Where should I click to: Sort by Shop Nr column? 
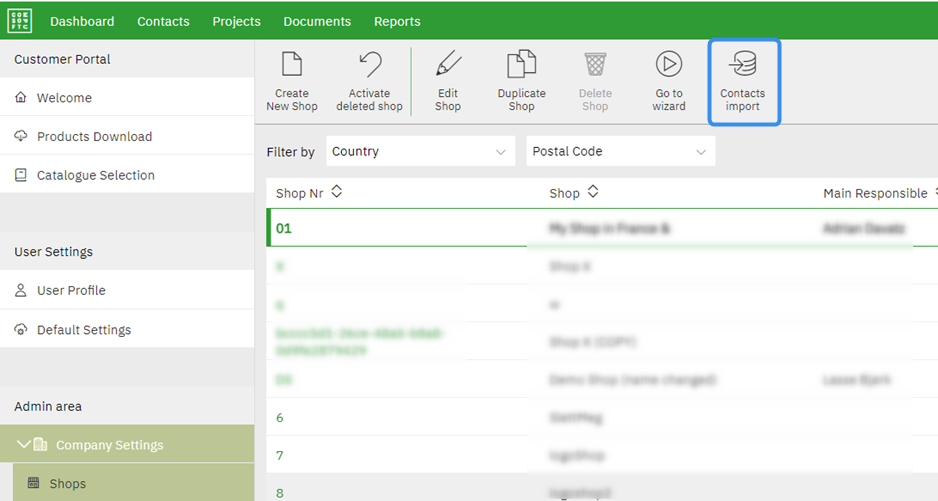pos(337,192)
